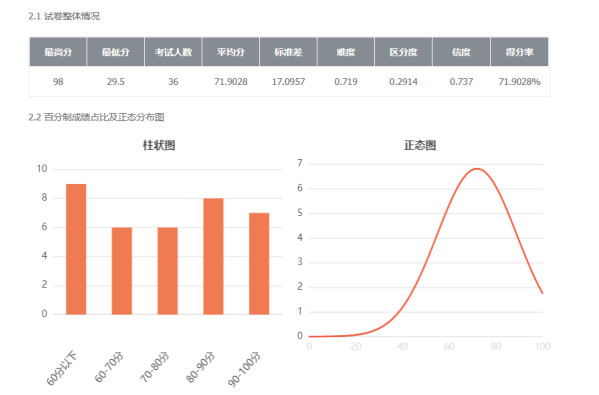Click the 90-100分 bar
Screen dimensions: 599x395
[x=259, y=264]
